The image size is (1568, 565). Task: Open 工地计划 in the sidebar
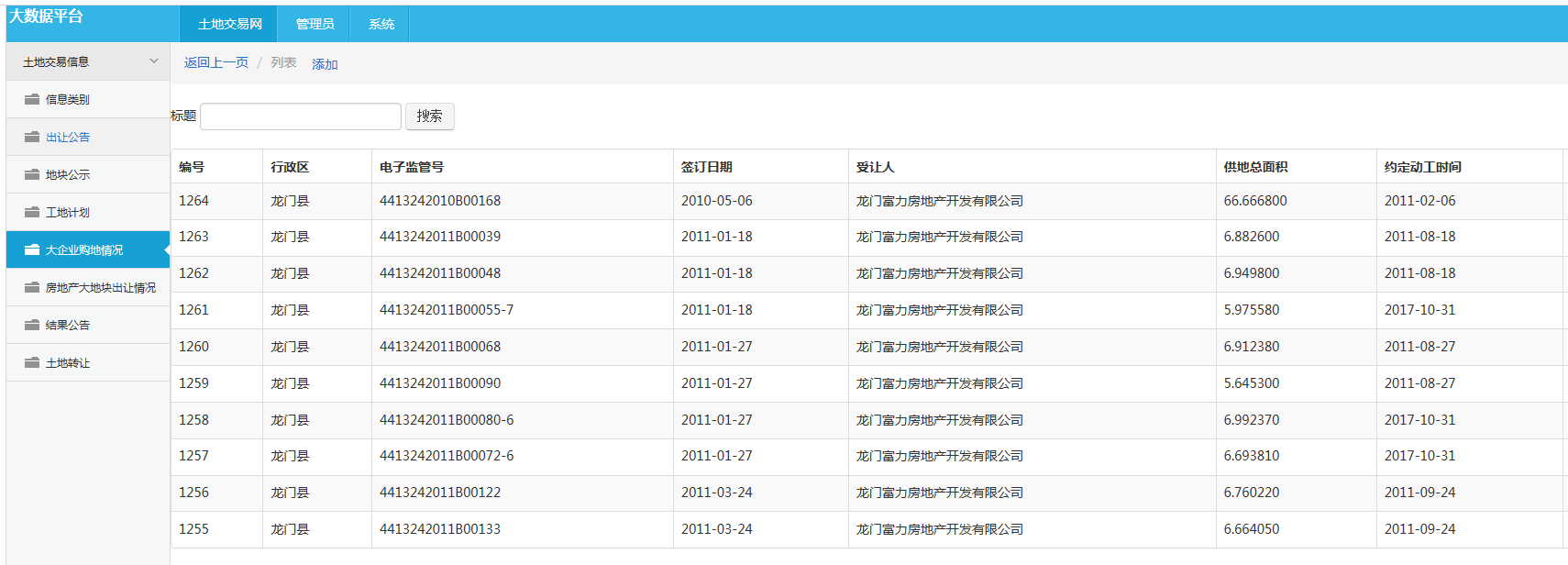click(x=88, y=212)
